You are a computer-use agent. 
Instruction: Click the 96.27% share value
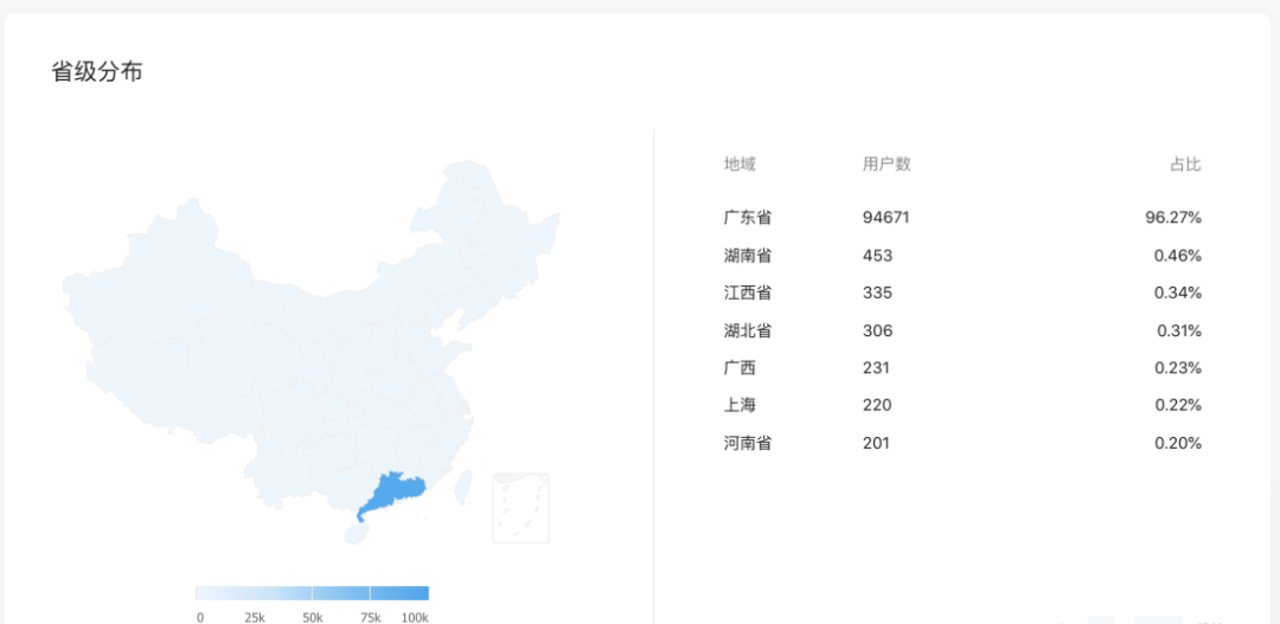[x=1173, y=217]
